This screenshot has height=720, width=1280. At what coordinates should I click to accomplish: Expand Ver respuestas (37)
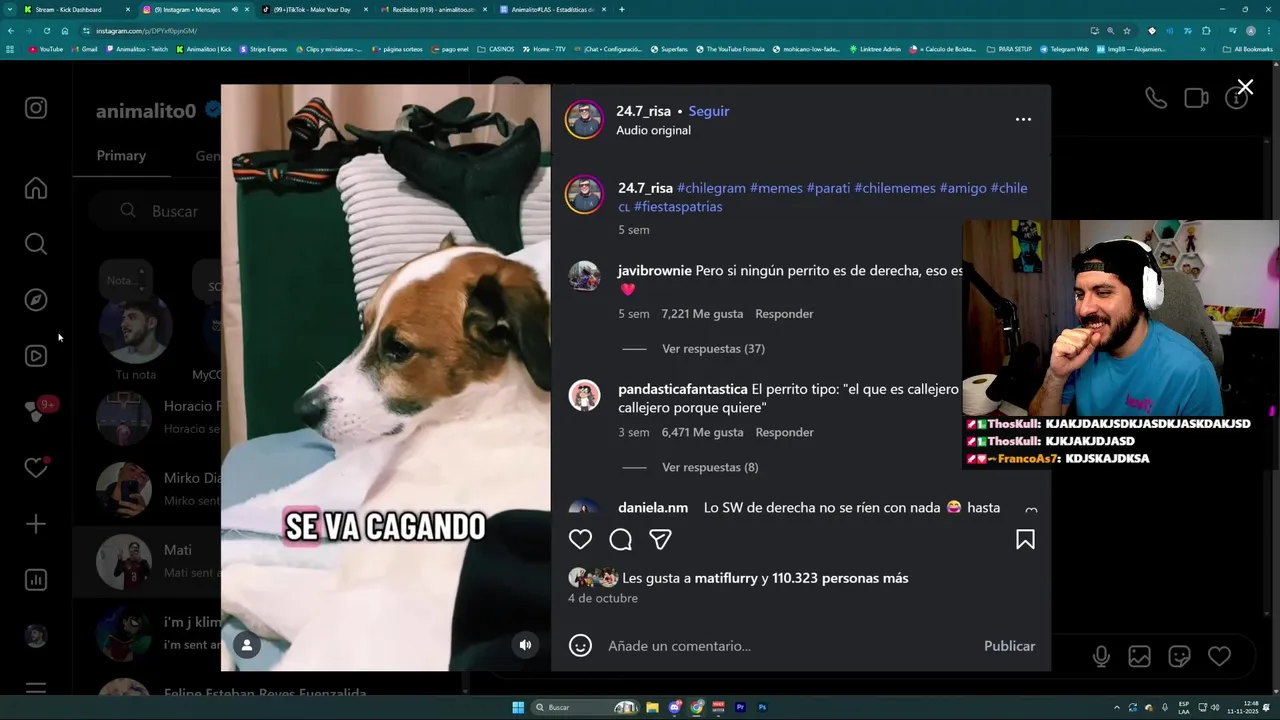[x=713, y=349]
